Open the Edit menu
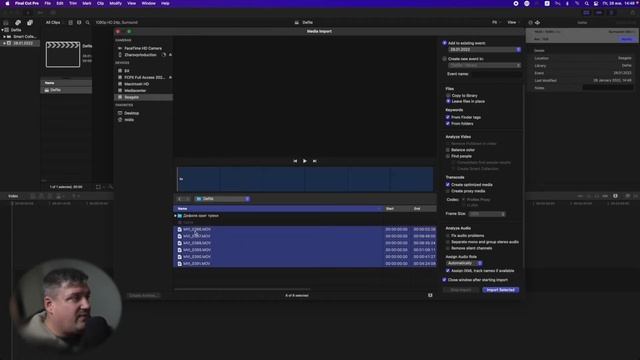This screenshot has height=360, width=640. pos(60,3)
